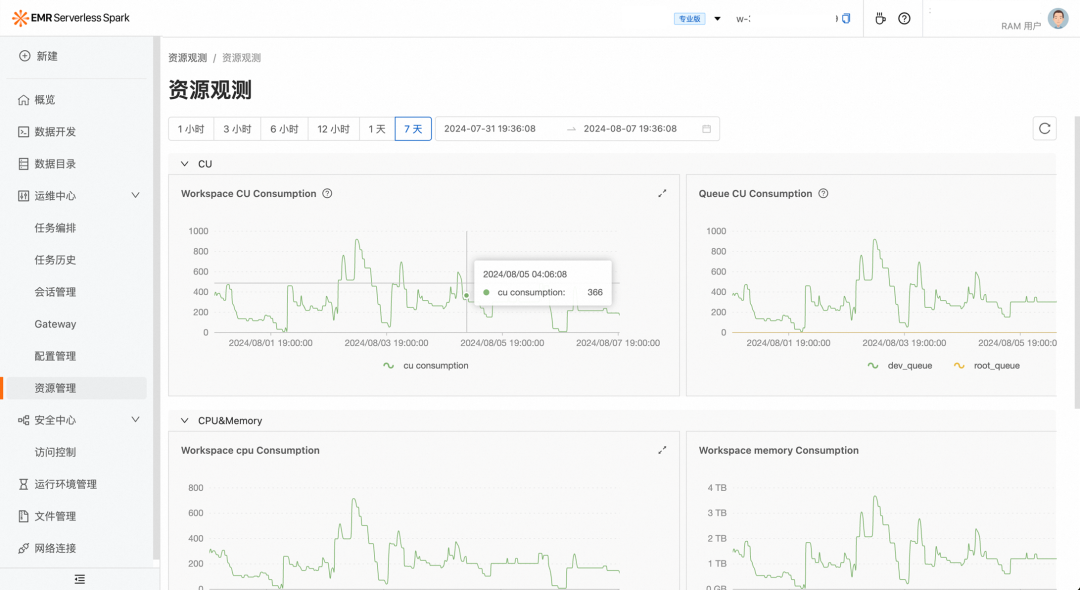1080x590 pixels.
Task: Click the 数据目录 catalog icon
Action: pyautogui.click(x=23, y=164)
